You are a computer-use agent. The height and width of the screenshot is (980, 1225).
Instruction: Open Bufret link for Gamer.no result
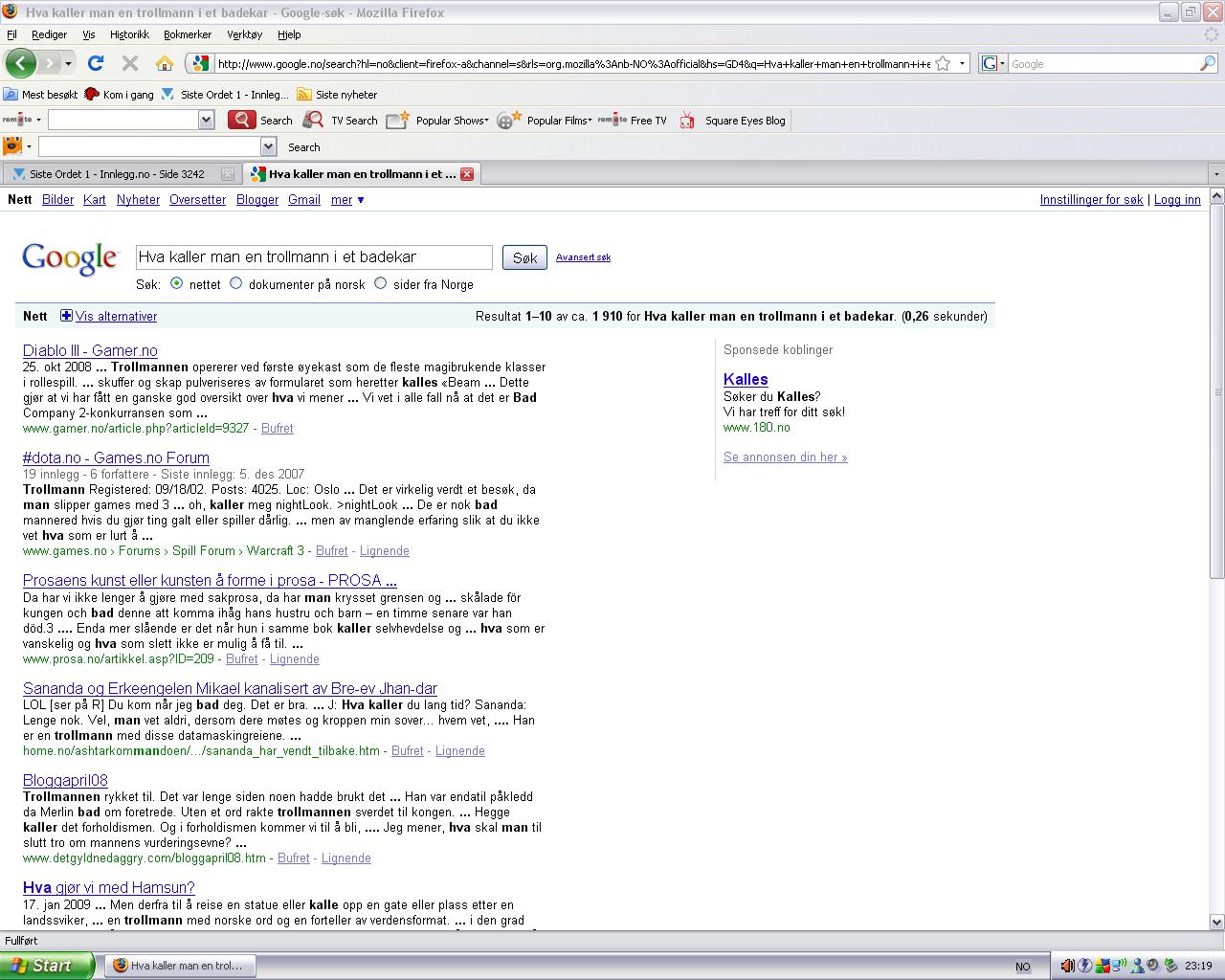[x=277, y=428]
